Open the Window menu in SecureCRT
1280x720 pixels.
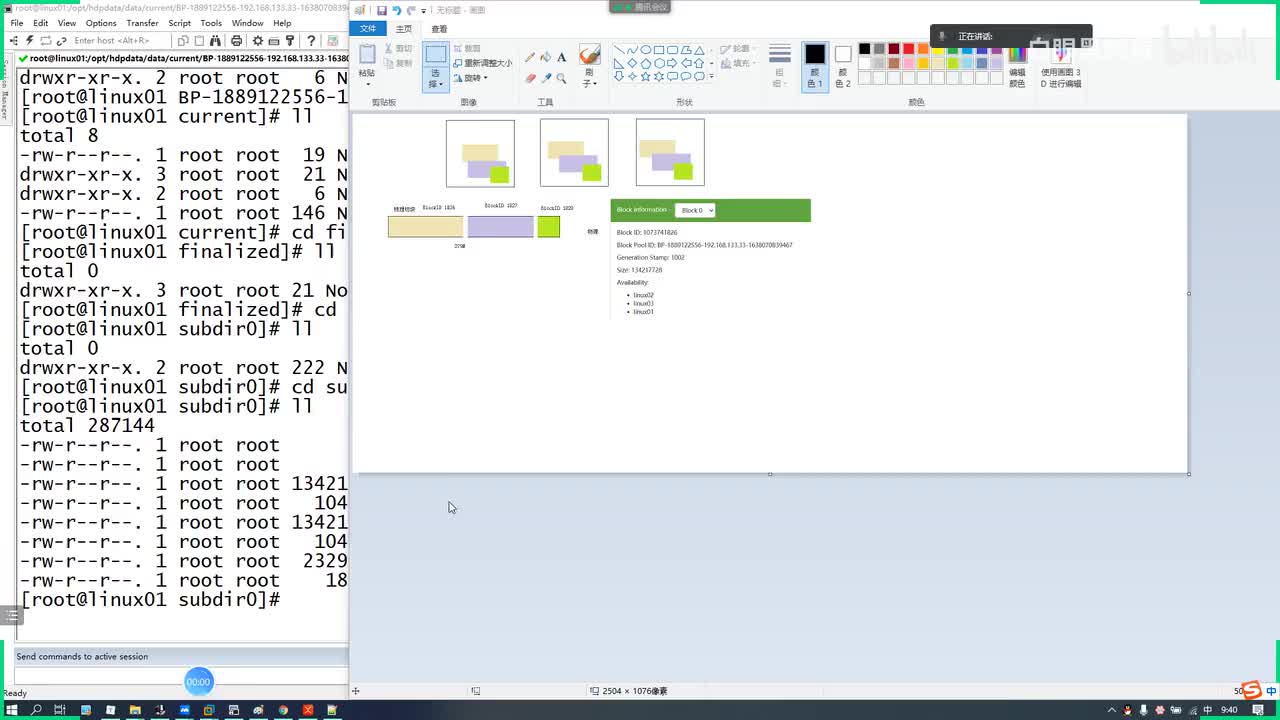[x=247, y=23]
